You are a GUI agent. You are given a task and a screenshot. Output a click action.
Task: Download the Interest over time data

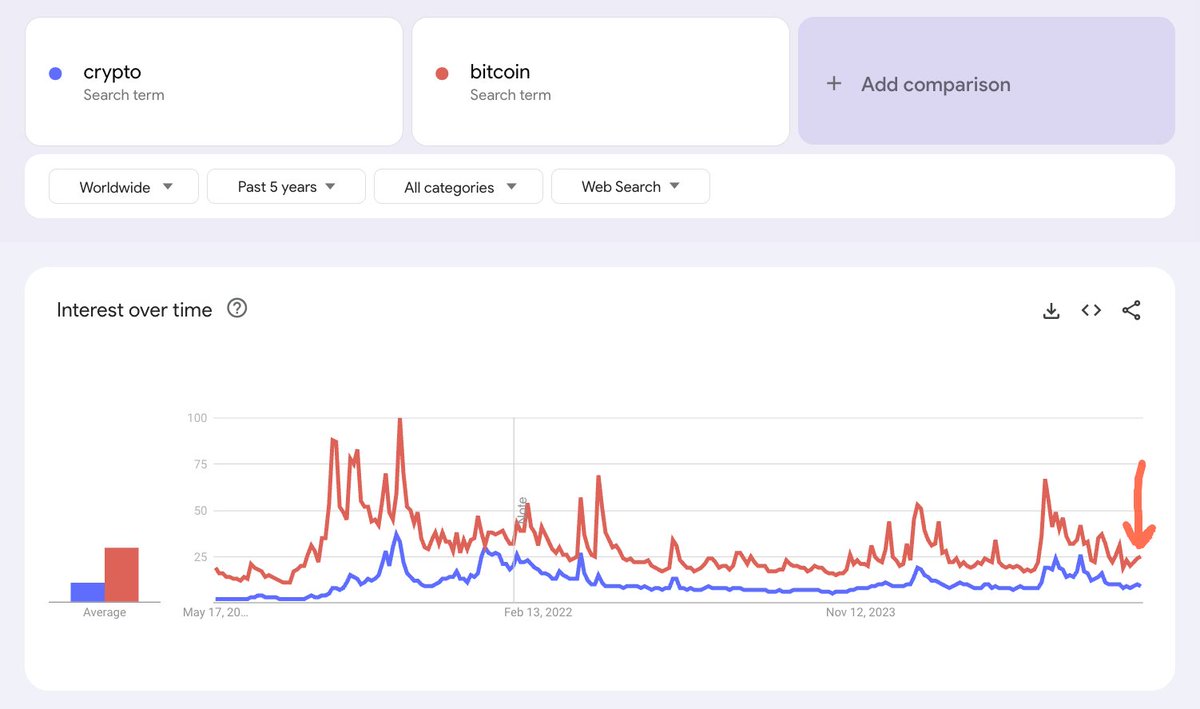coord(1051,311)
